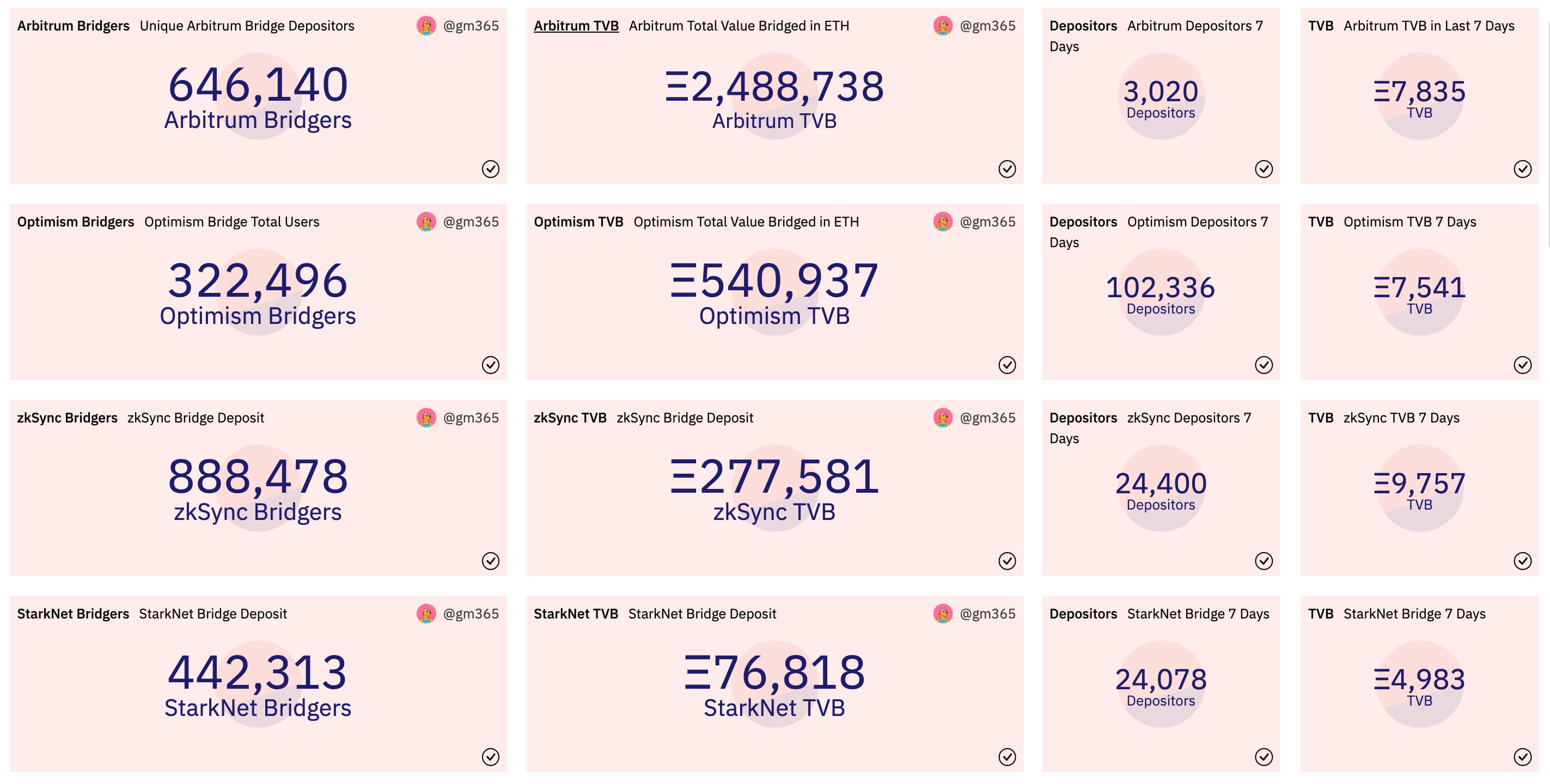
Task: Click the checkmark icon on Arbitrum Bridgers card
Action: coord(490,169)
